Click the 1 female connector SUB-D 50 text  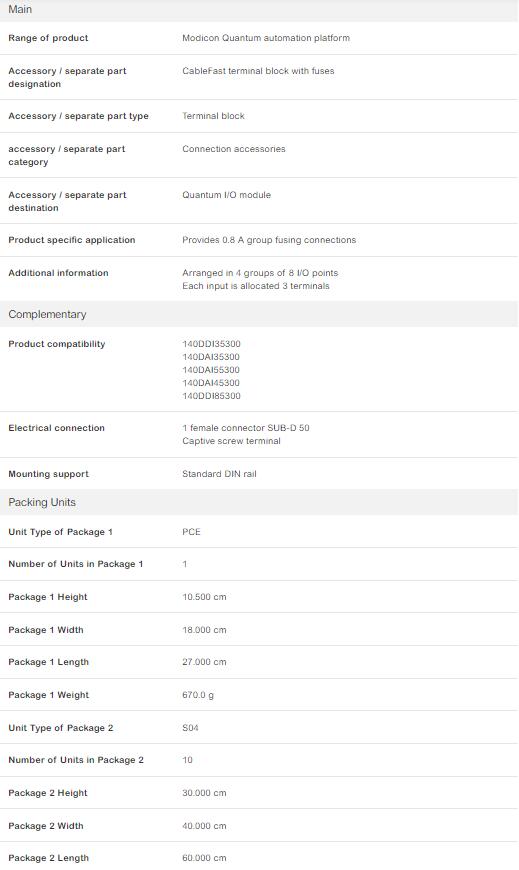click(246, 428)
